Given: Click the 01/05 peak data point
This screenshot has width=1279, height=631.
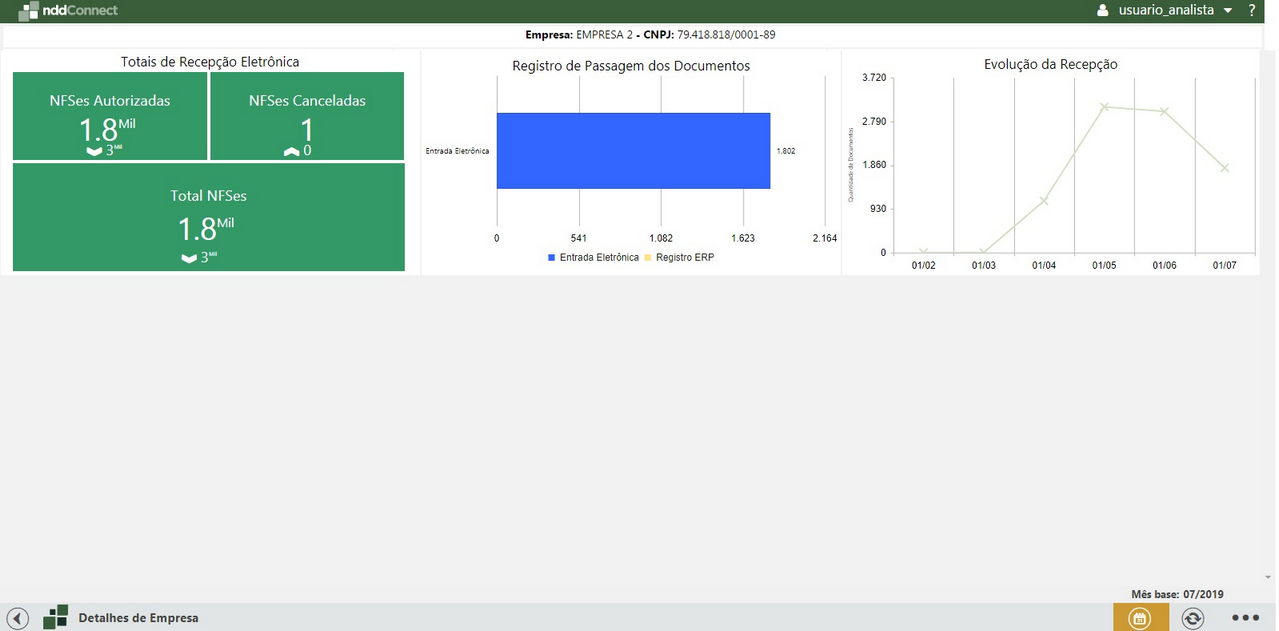Looking at the screenshot, I should (x=1104, y=106).
